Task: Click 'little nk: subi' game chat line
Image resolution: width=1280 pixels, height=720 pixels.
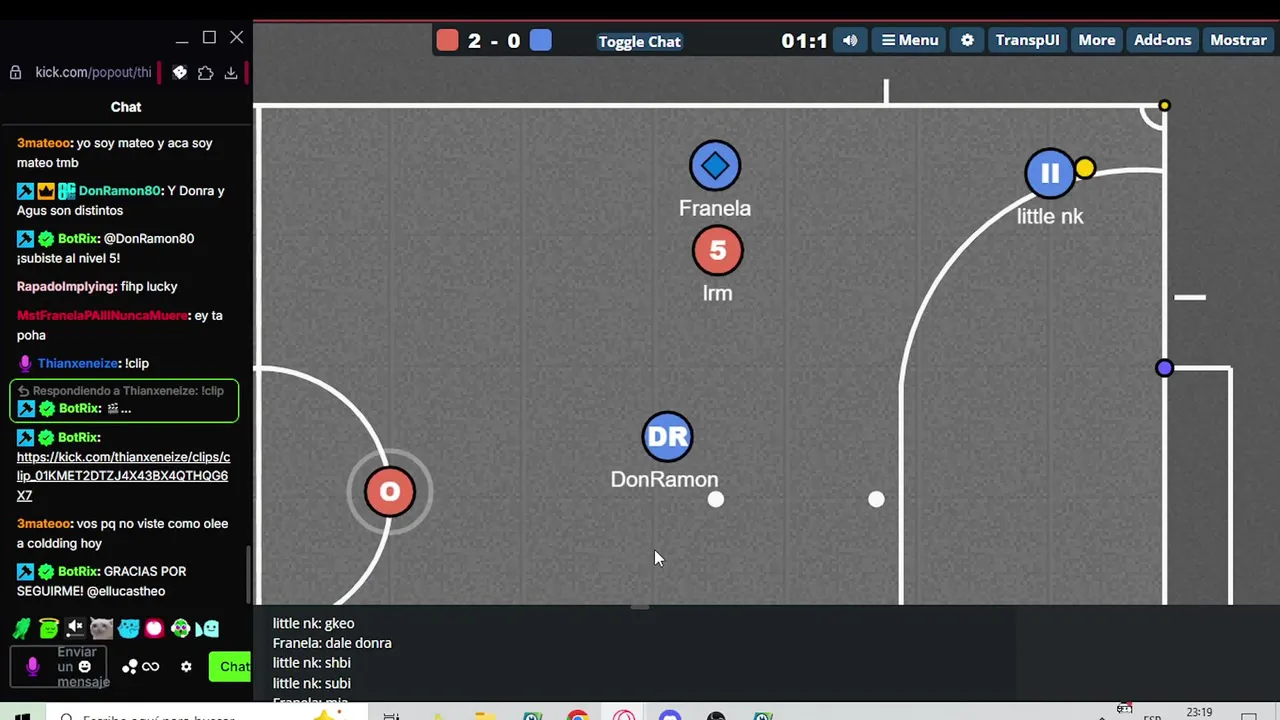Action: (312, 684)
